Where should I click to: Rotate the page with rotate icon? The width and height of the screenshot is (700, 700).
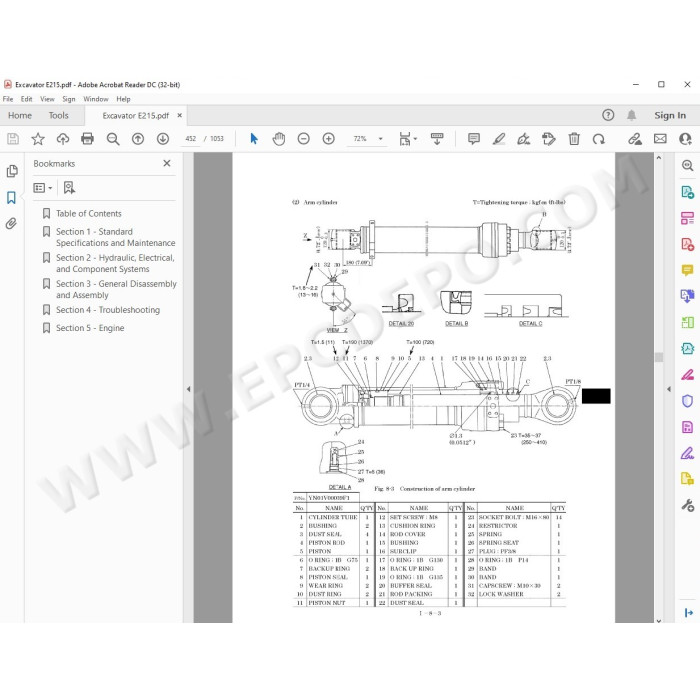pyautogui.click(x=599, y=139)
